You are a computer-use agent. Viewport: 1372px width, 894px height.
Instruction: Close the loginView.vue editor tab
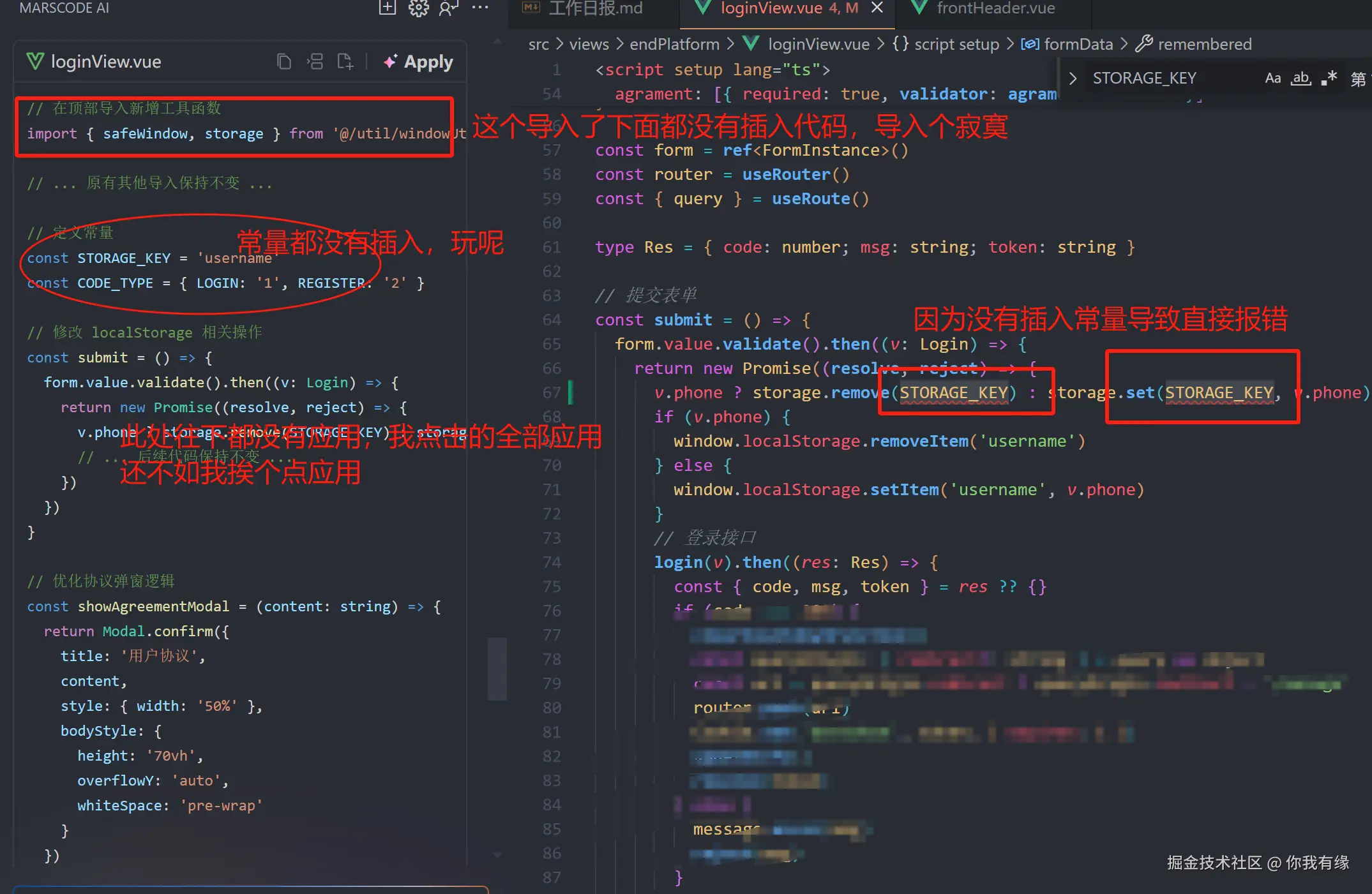(877, 8)
